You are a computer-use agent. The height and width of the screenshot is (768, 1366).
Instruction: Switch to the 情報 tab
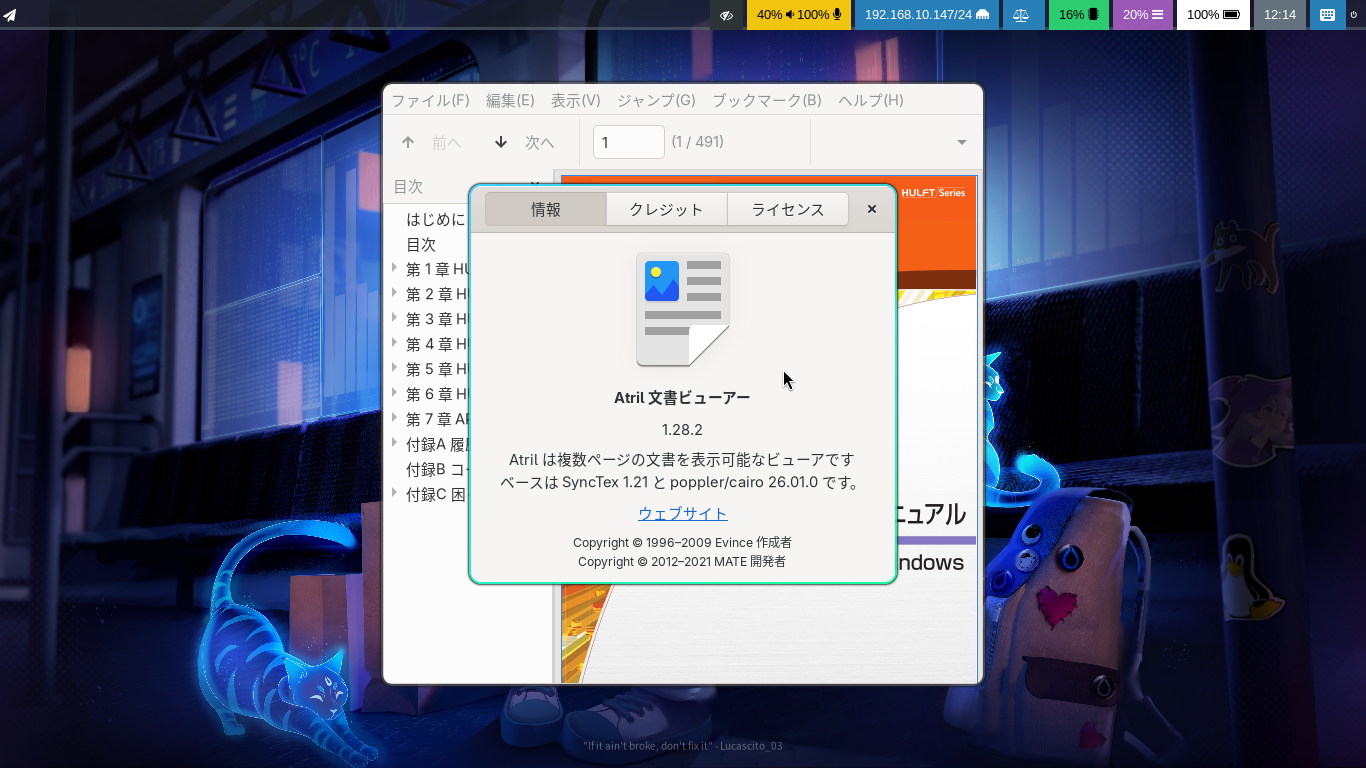546,209
